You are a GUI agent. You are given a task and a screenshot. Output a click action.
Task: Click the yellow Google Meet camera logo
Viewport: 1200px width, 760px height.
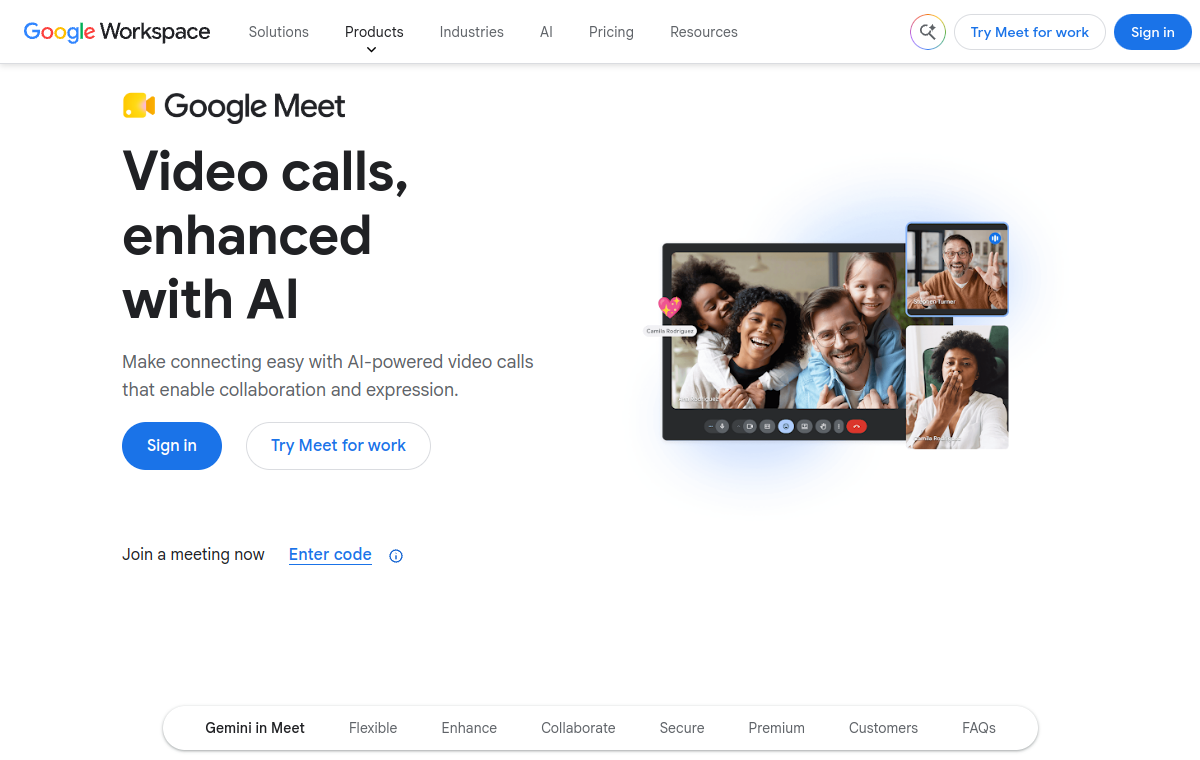[x=139, y=106]
